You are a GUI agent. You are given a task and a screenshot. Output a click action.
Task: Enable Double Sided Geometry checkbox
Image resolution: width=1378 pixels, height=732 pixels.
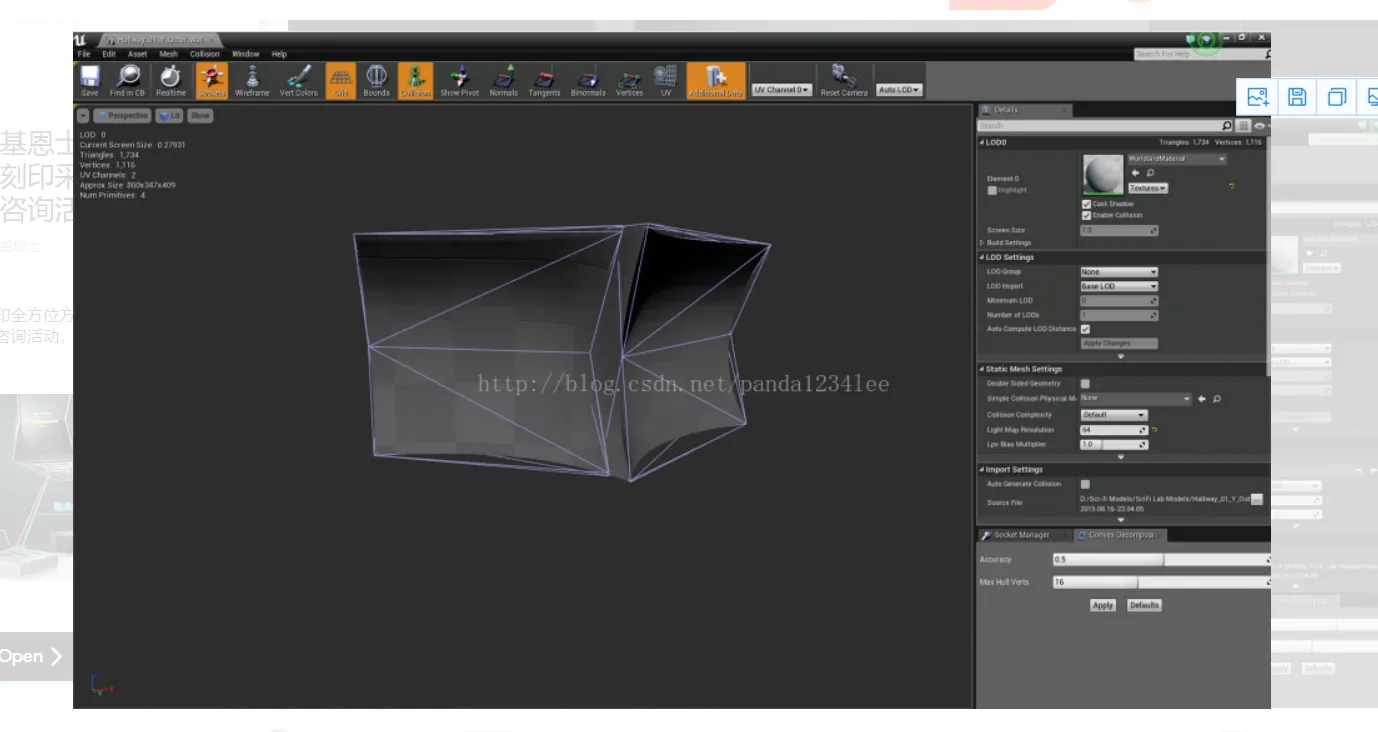1085,383
